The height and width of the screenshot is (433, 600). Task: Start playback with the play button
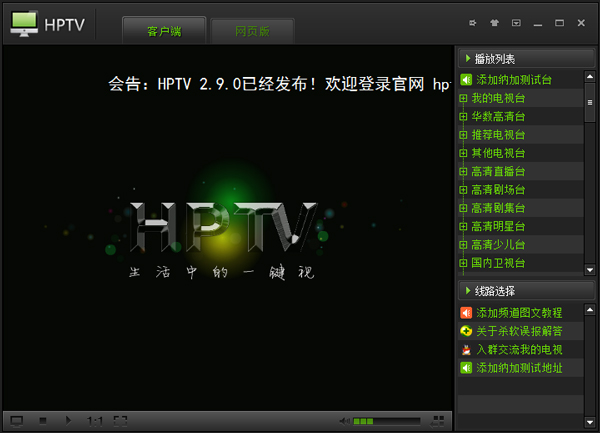click(68, 421)
